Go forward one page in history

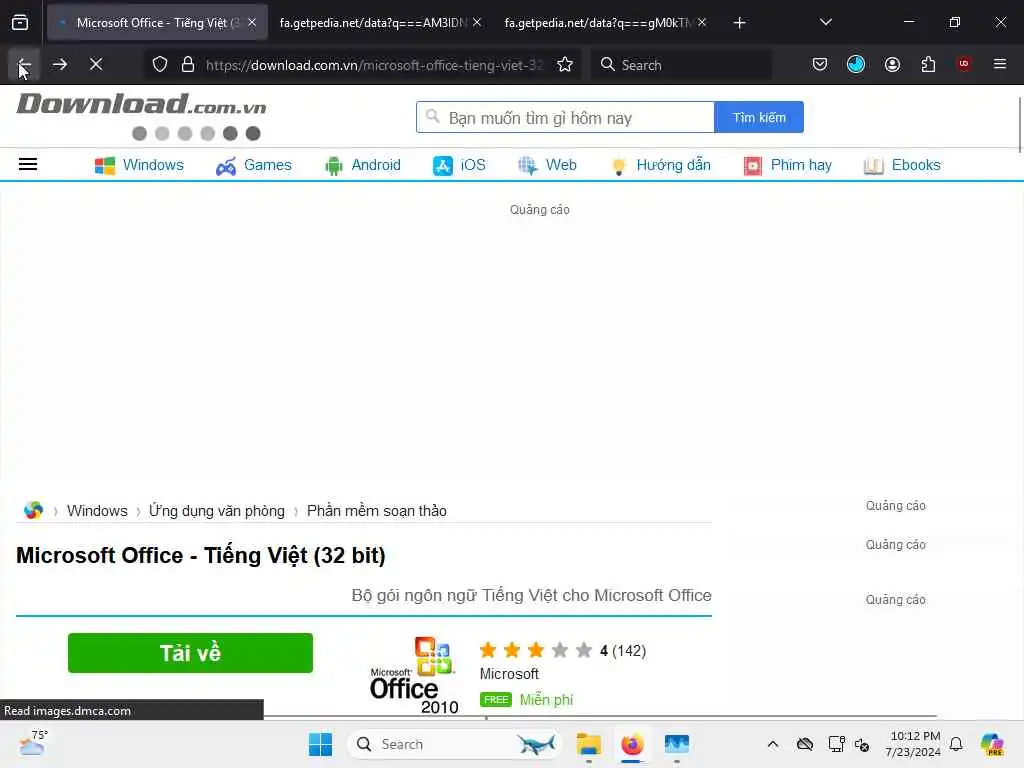[60, 65]
